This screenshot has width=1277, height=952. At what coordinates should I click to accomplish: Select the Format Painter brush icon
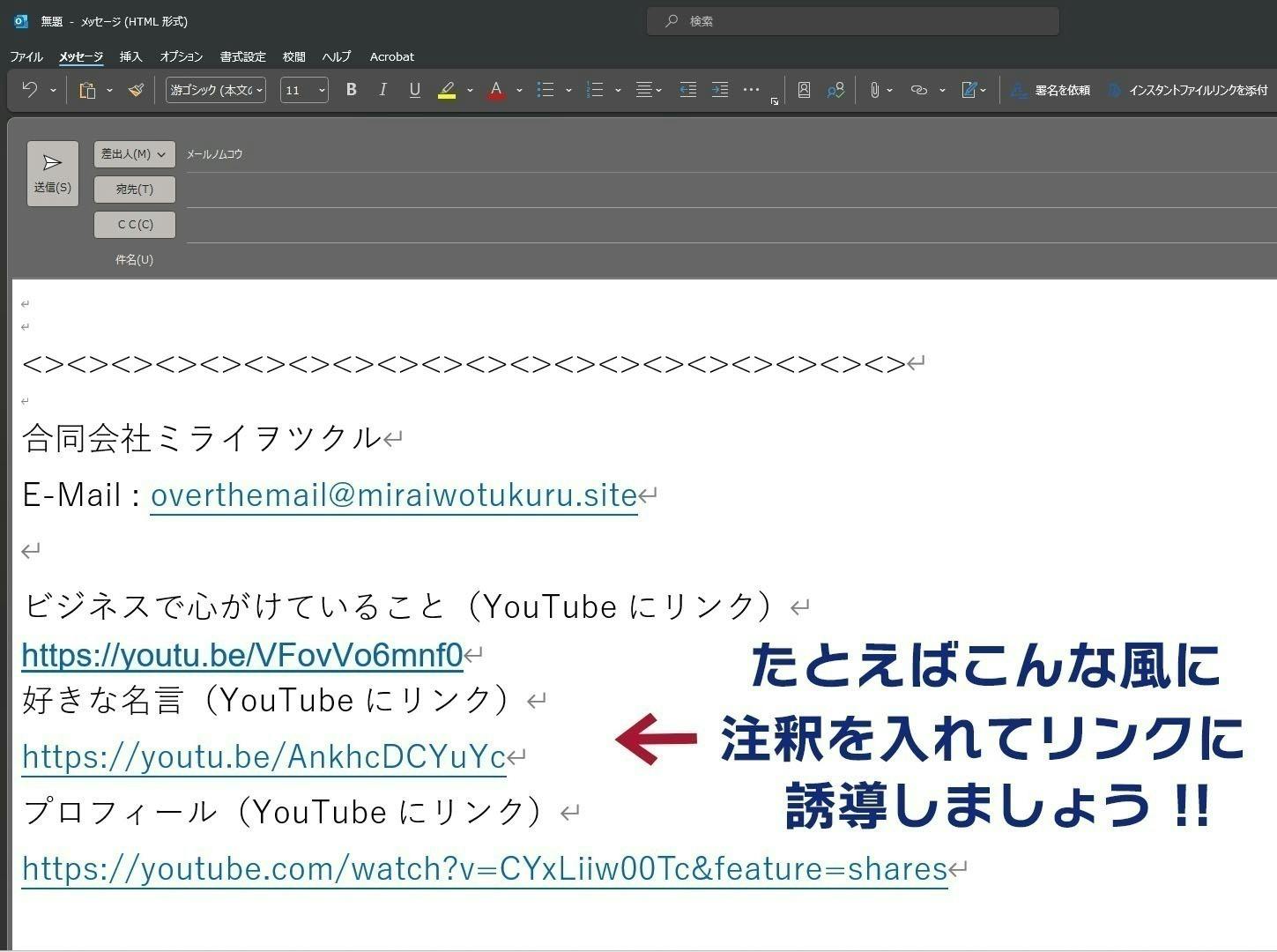[x=136, y=90]
